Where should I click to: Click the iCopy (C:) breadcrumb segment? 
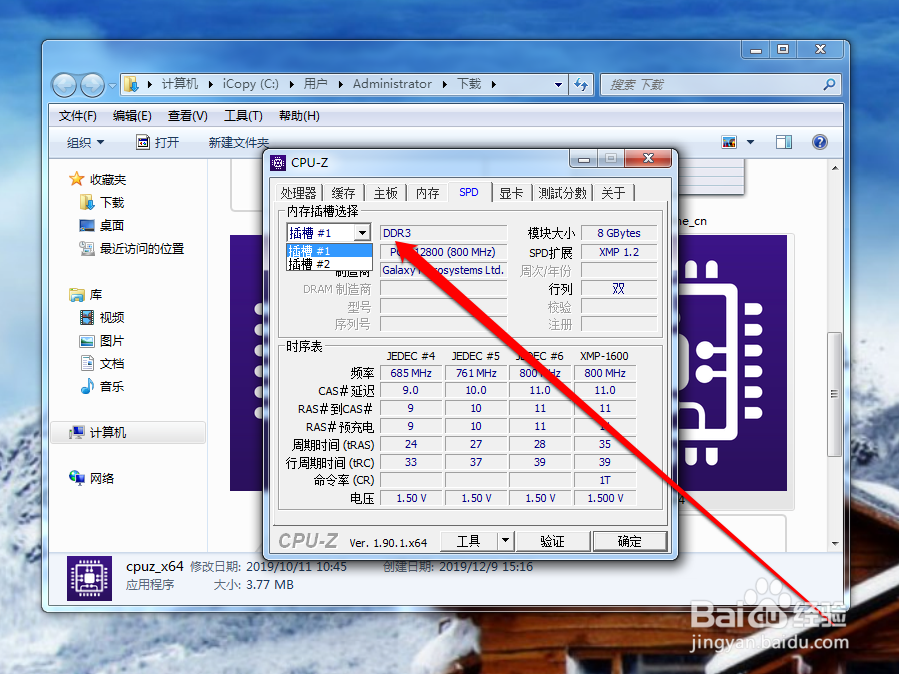coord(251,84)
